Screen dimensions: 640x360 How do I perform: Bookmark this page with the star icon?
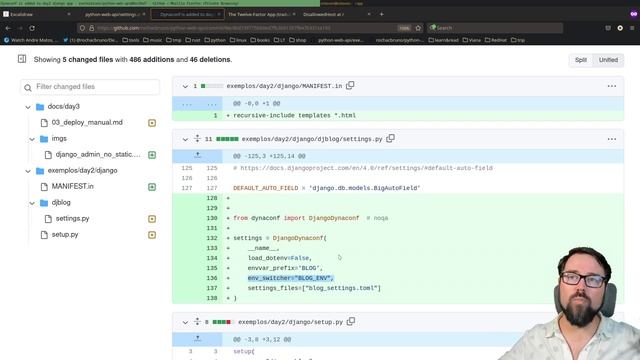[x=418, y=28]
